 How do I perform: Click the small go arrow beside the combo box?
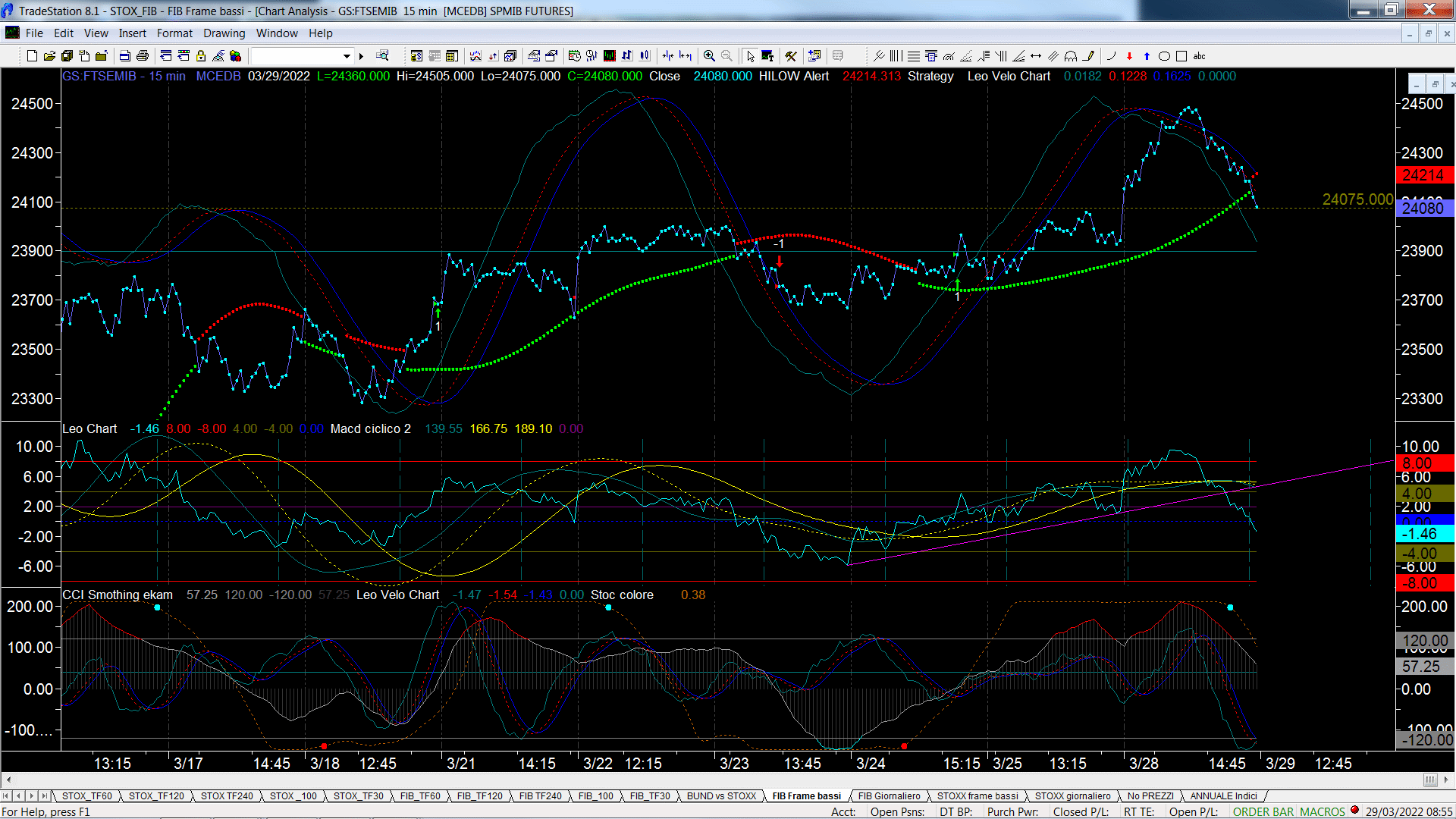(x=361, y=56)
